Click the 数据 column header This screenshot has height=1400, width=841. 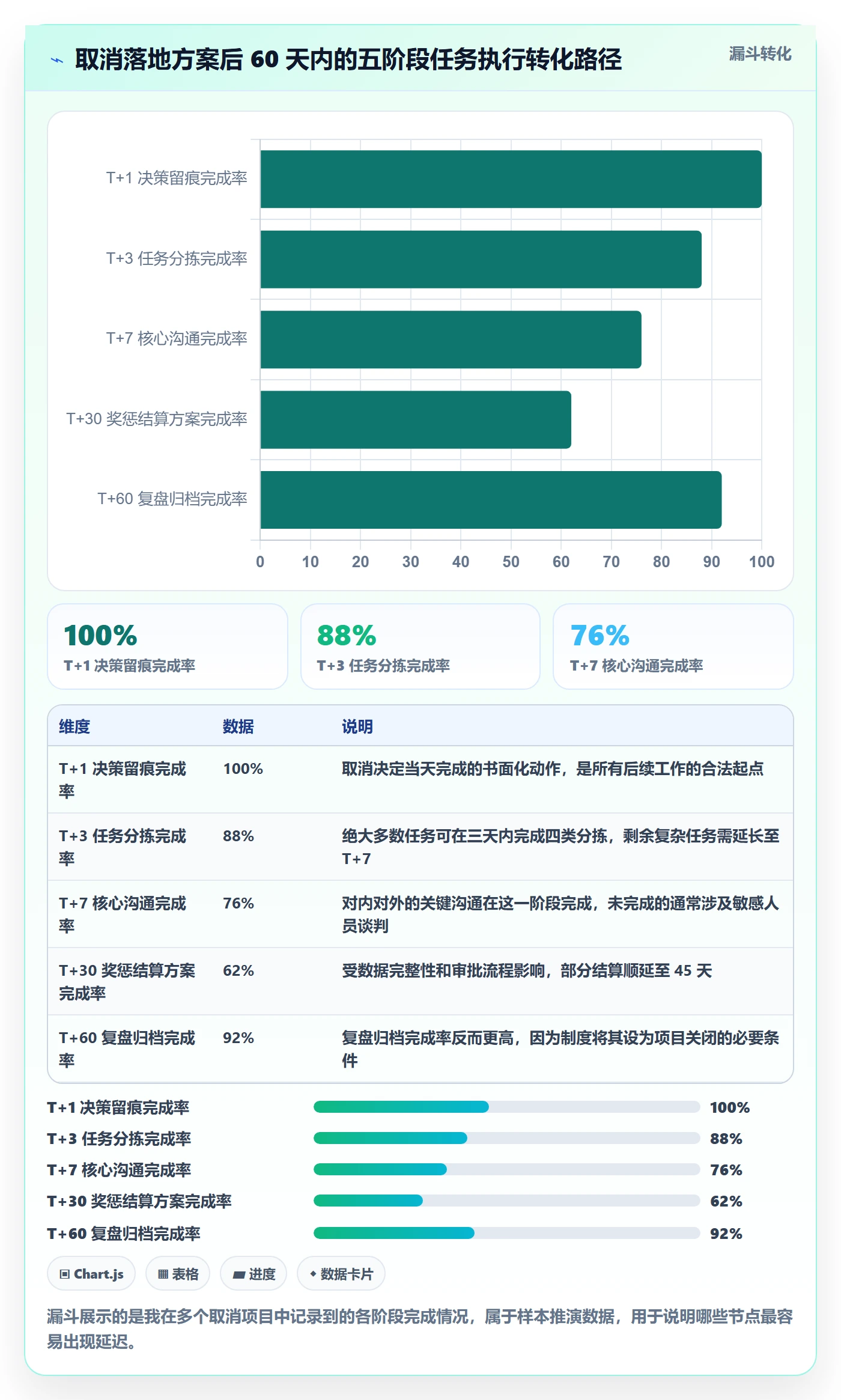(238, 726)
